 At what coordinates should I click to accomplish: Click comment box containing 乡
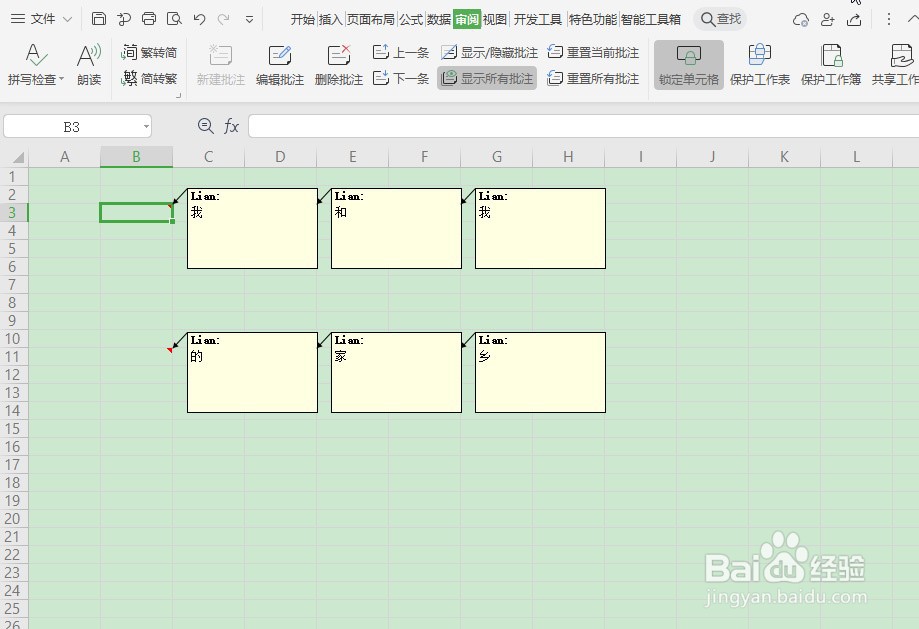pos(540,373)
